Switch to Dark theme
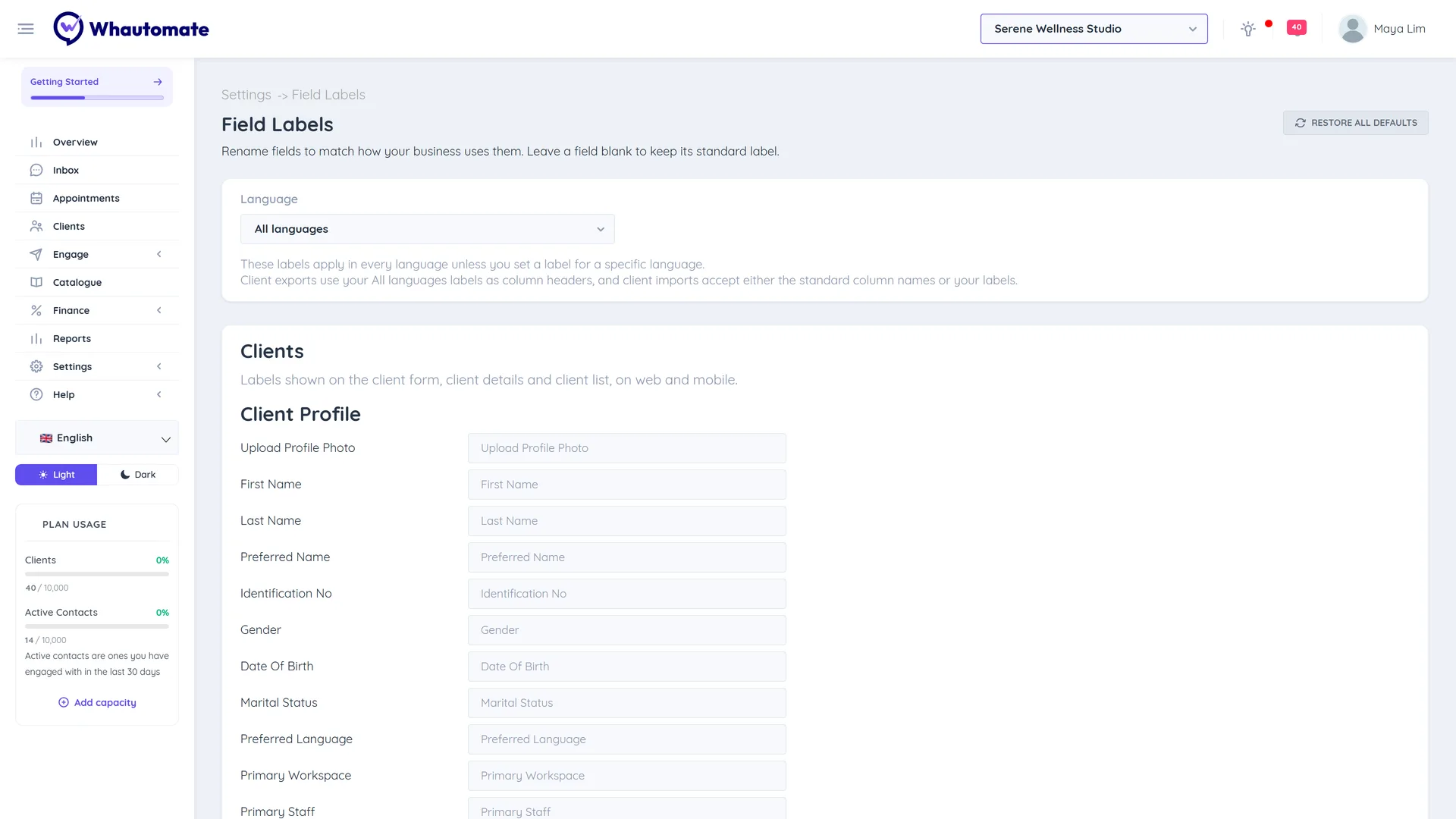The height and width of the screenshot is (819, 1456). [138, 475]
